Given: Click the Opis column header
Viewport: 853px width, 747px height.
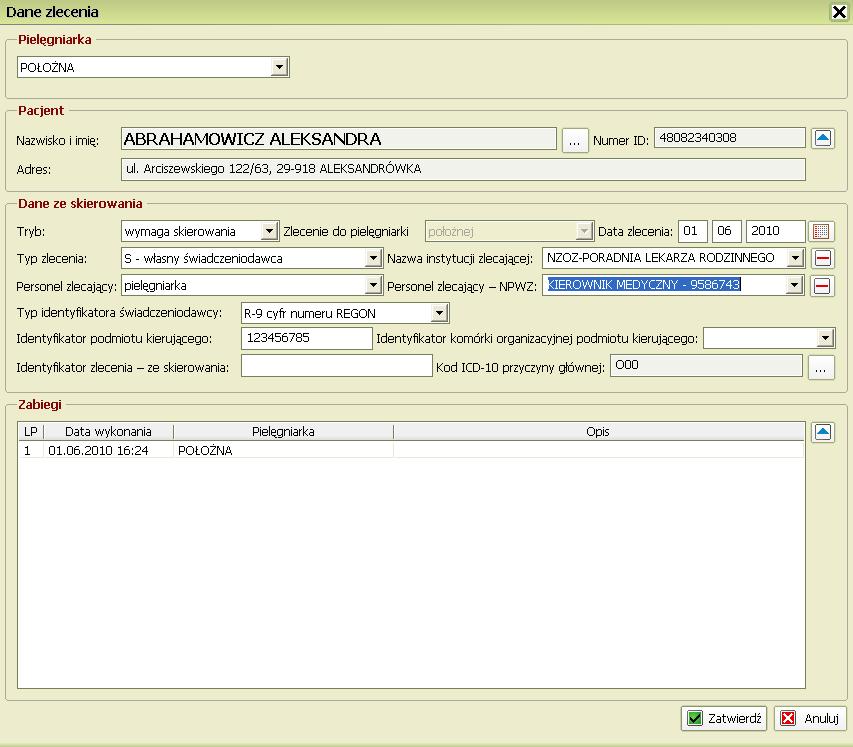Looking at the screenshot, I should (598, 431).
